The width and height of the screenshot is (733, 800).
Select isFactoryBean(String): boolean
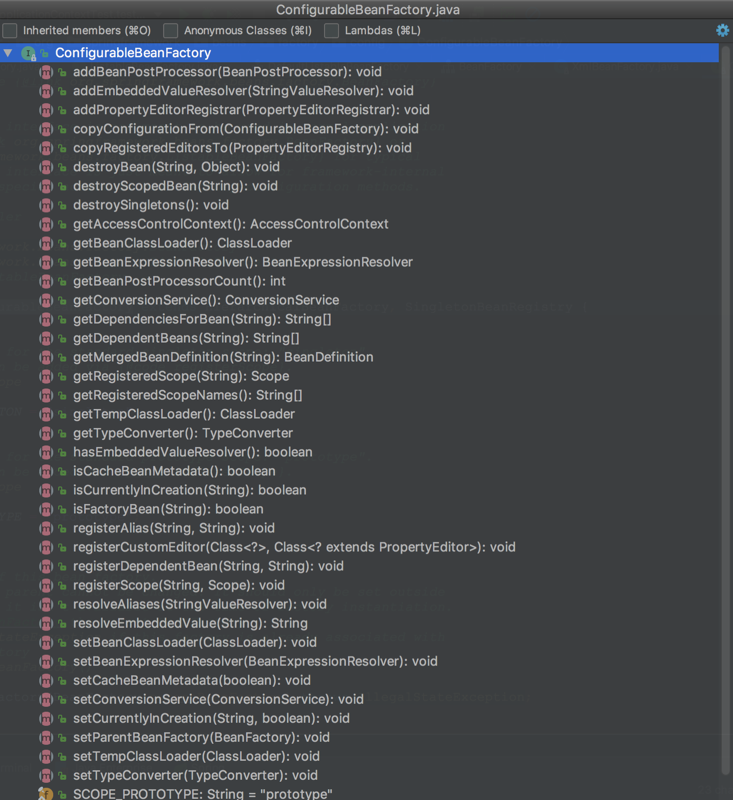pos(168,509)
